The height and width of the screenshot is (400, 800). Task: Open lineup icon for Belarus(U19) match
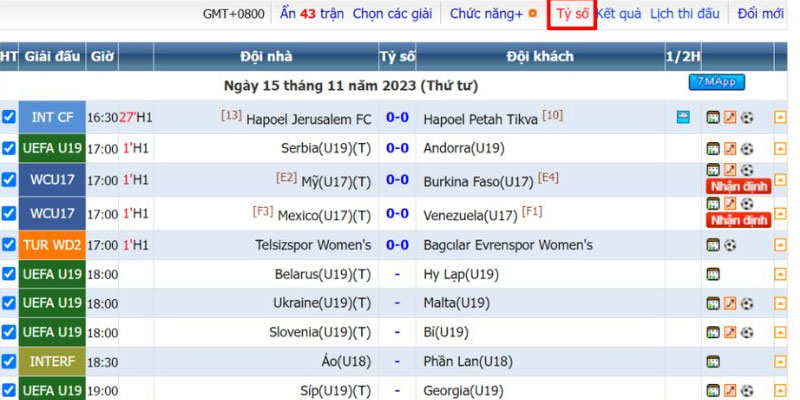tap(713, 274)
